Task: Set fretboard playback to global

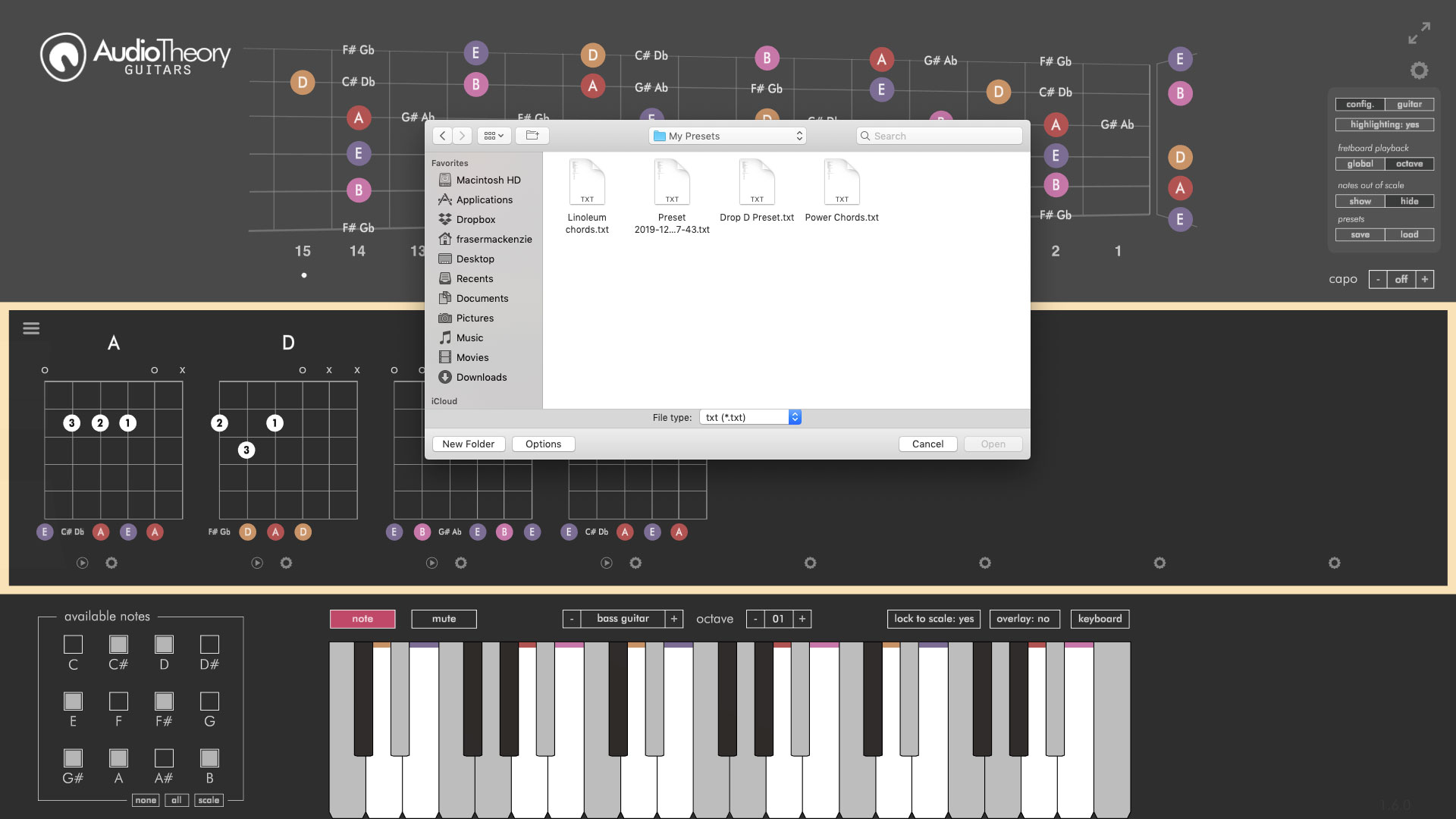Action: pos(1360,164)
